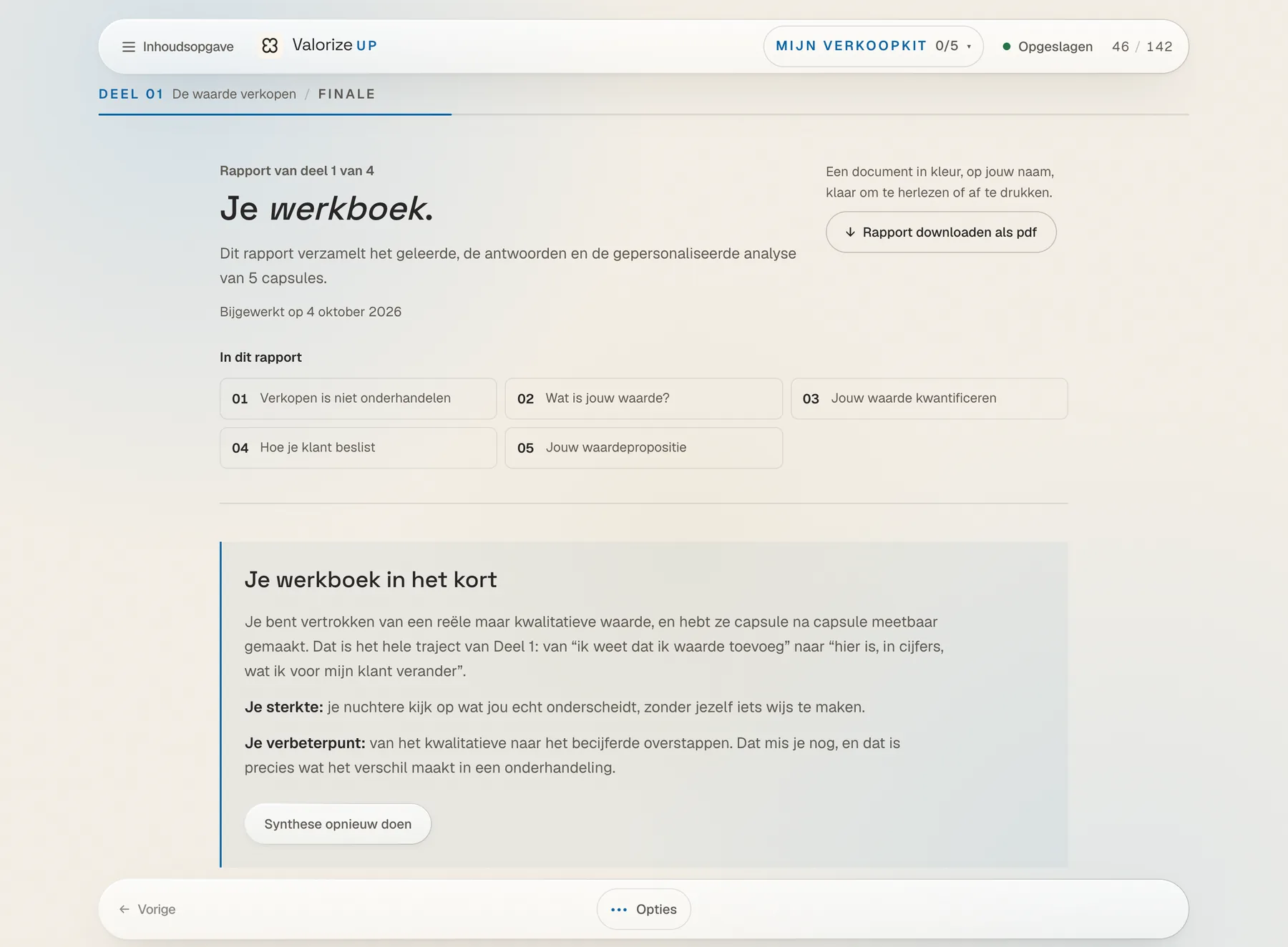Click text Bijgewerkt op 4 oktober 2026
The width and height of the screenshot is (1288, 947).
pyautogui.click(x=311, y=312)
